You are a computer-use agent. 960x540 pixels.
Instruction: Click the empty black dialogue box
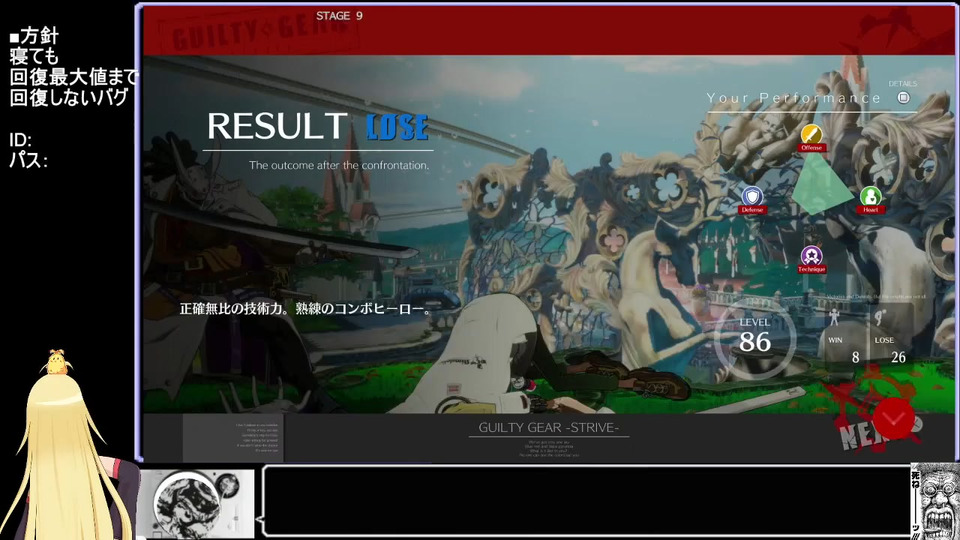[586, 501]
